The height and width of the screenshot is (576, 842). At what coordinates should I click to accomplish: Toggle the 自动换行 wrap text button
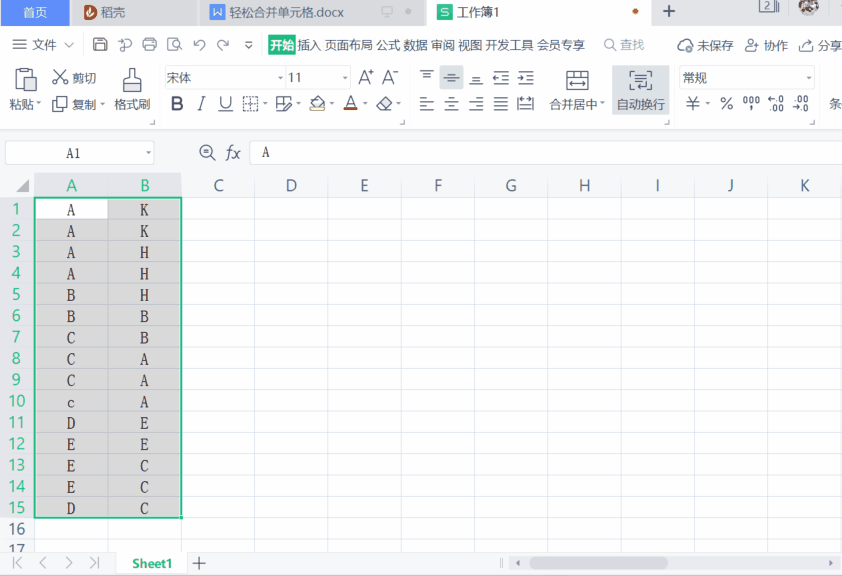[641, 90]
